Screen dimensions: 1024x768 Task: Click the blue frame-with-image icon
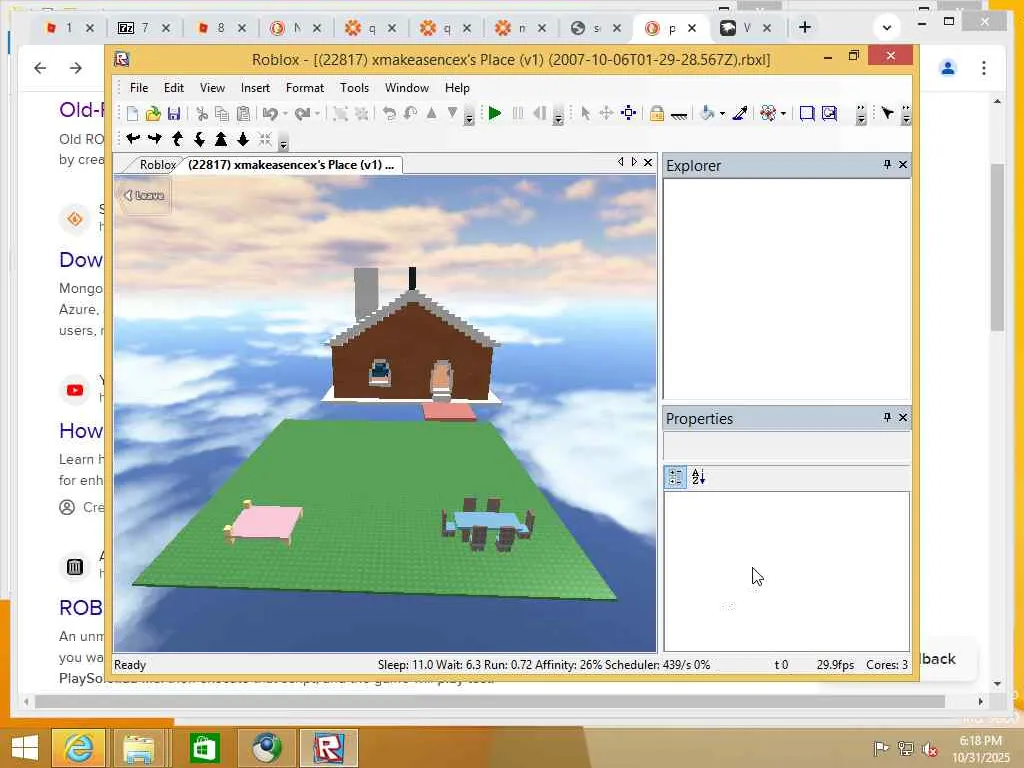tap(829, 114)
